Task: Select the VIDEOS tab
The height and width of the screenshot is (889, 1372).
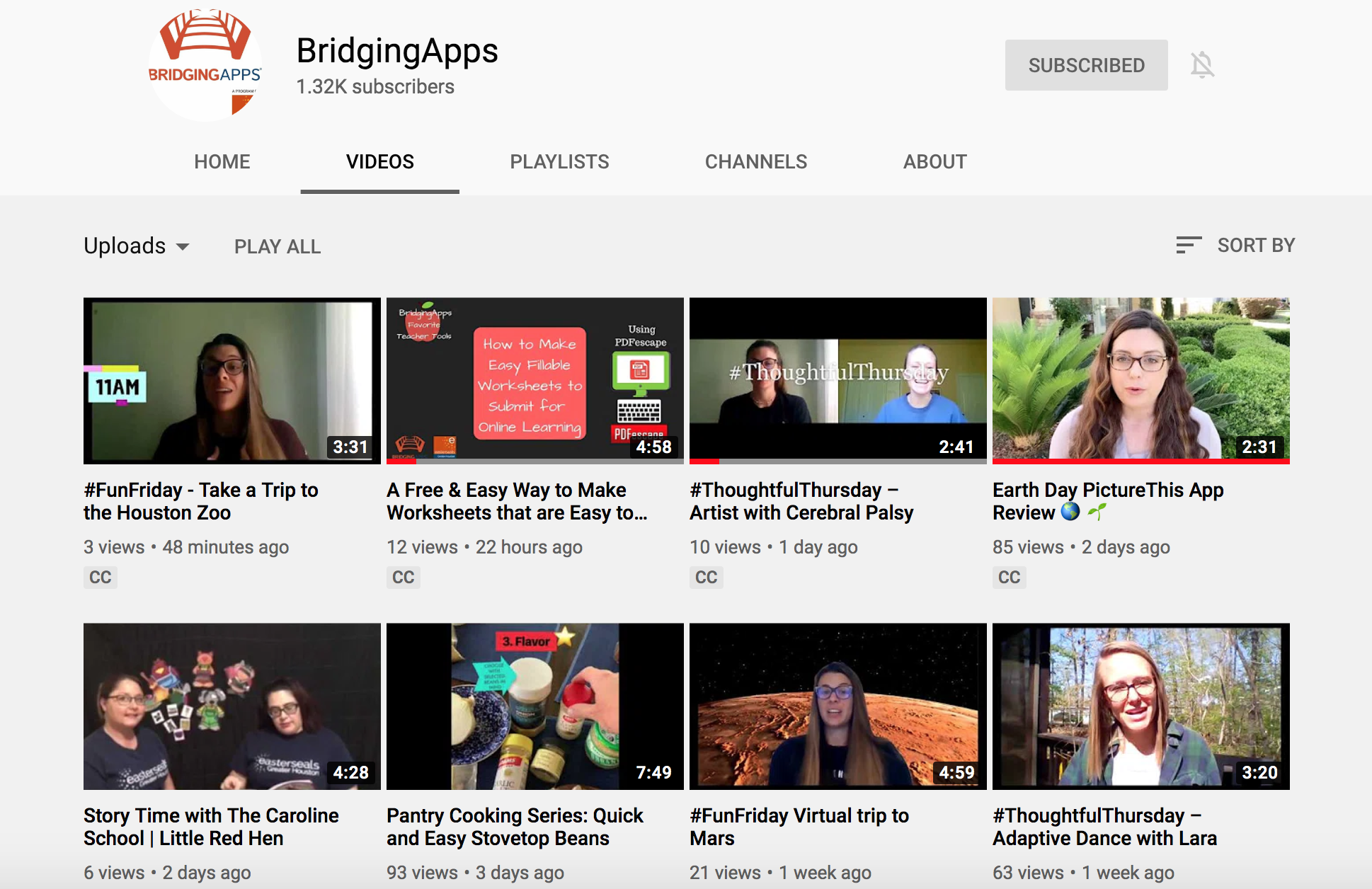Action: (x=380, y=162)
